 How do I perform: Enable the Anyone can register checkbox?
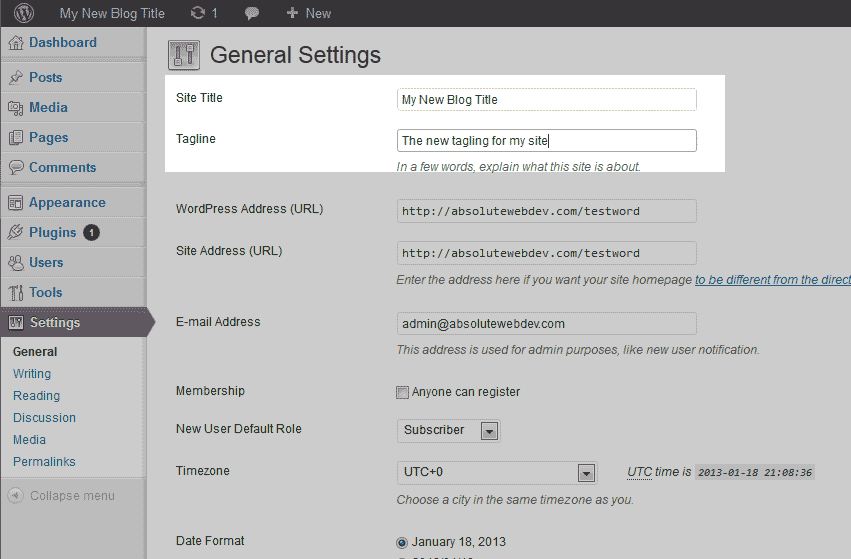(x=402, y=392)
